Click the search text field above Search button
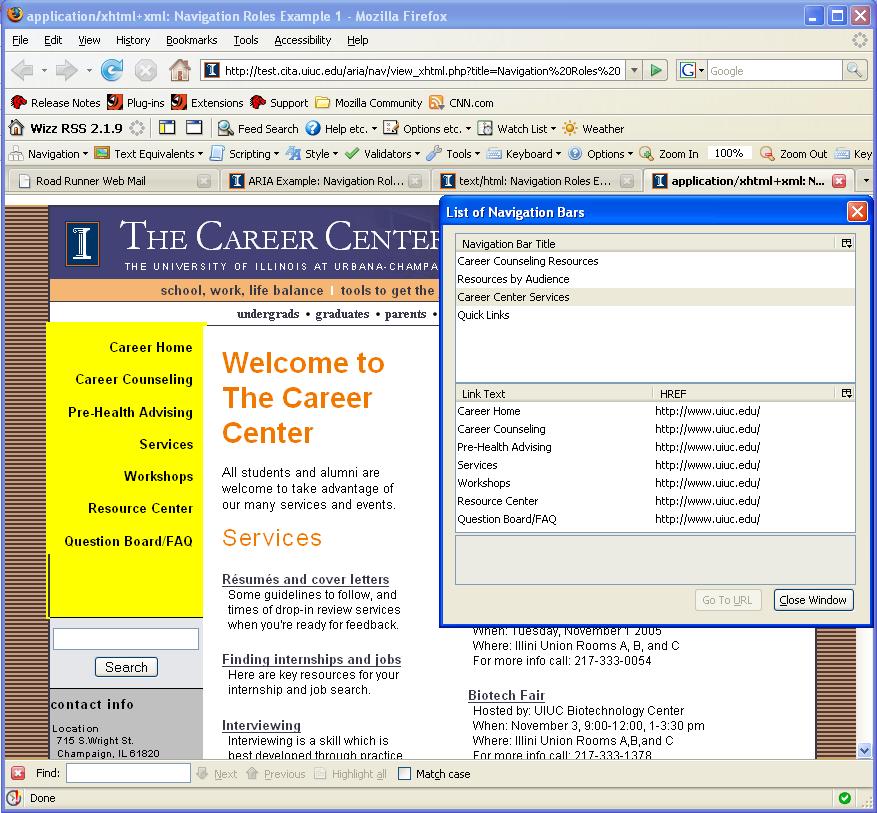Image resolution: width=877 pixels, height=813 pixels. tap(126, 639)
